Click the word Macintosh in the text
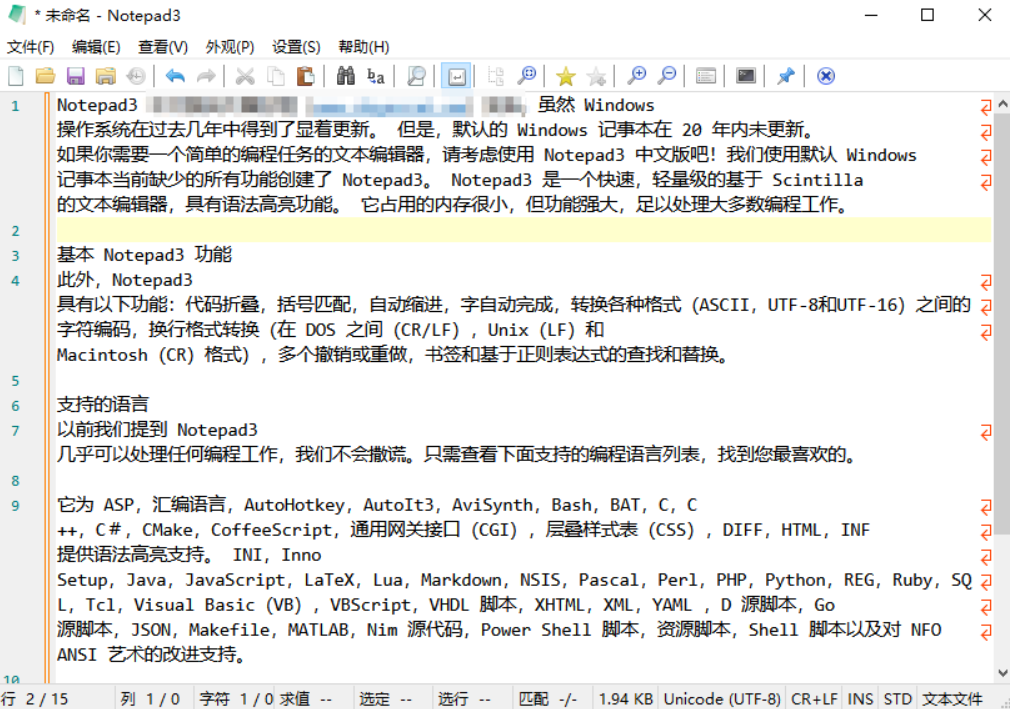Image resolution: width=1010 pixels, height=709 pixels. [102, 355]
